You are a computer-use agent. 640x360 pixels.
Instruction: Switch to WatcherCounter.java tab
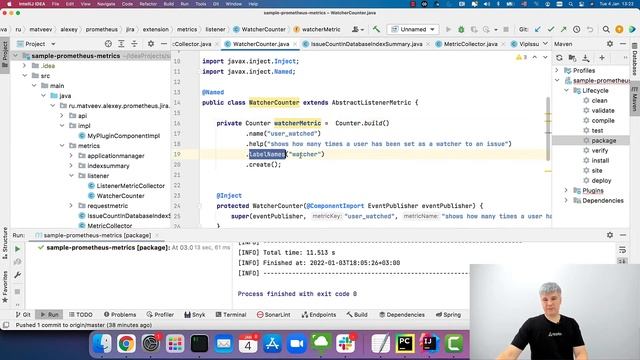pyautogui.click(x=261, y=44)
